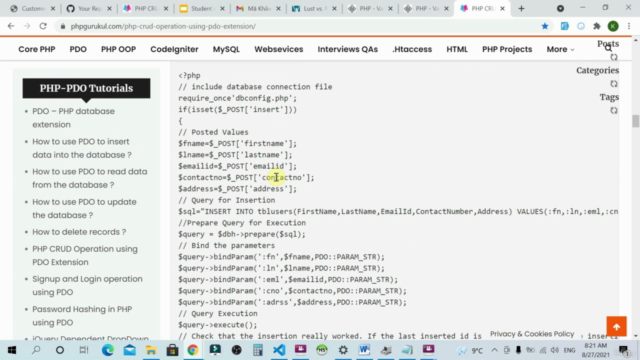View site lock info in address bar

tap(62, 26)
